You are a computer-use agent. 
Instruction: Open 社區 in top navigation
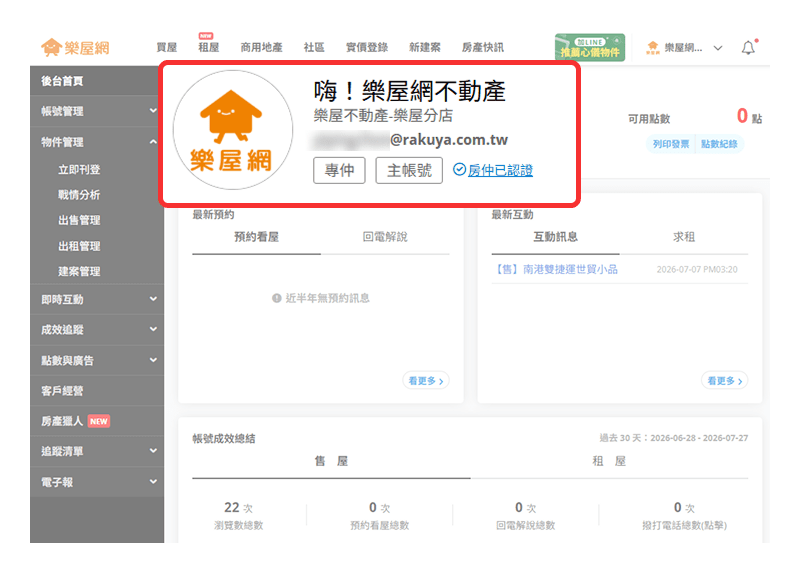pyautogui.click(x=314, y=47)
